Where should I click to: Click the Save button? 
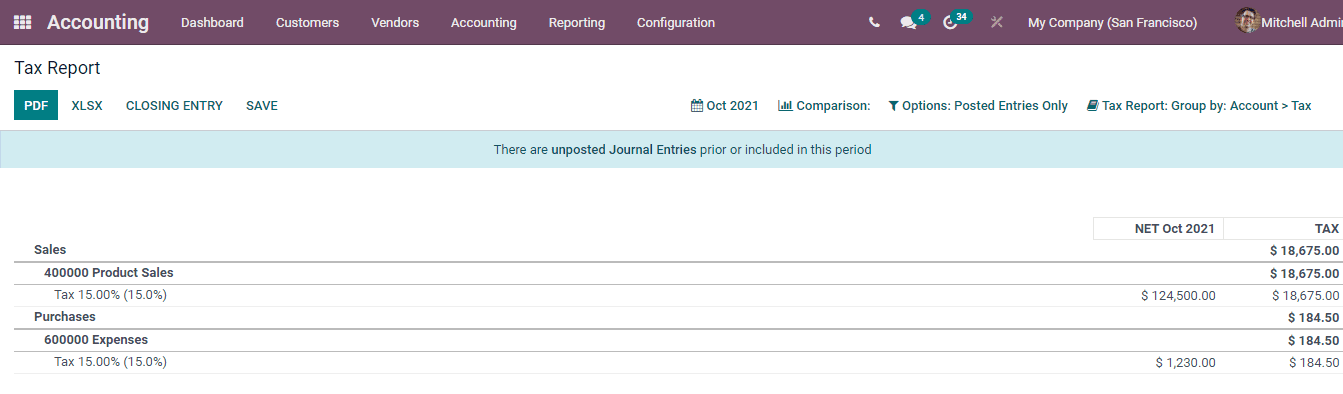[262, 105]
